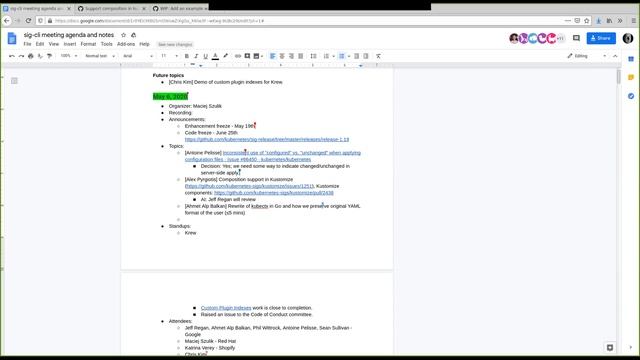640x360 pixels.
Task: Select Left align
Action: (273, 56)
